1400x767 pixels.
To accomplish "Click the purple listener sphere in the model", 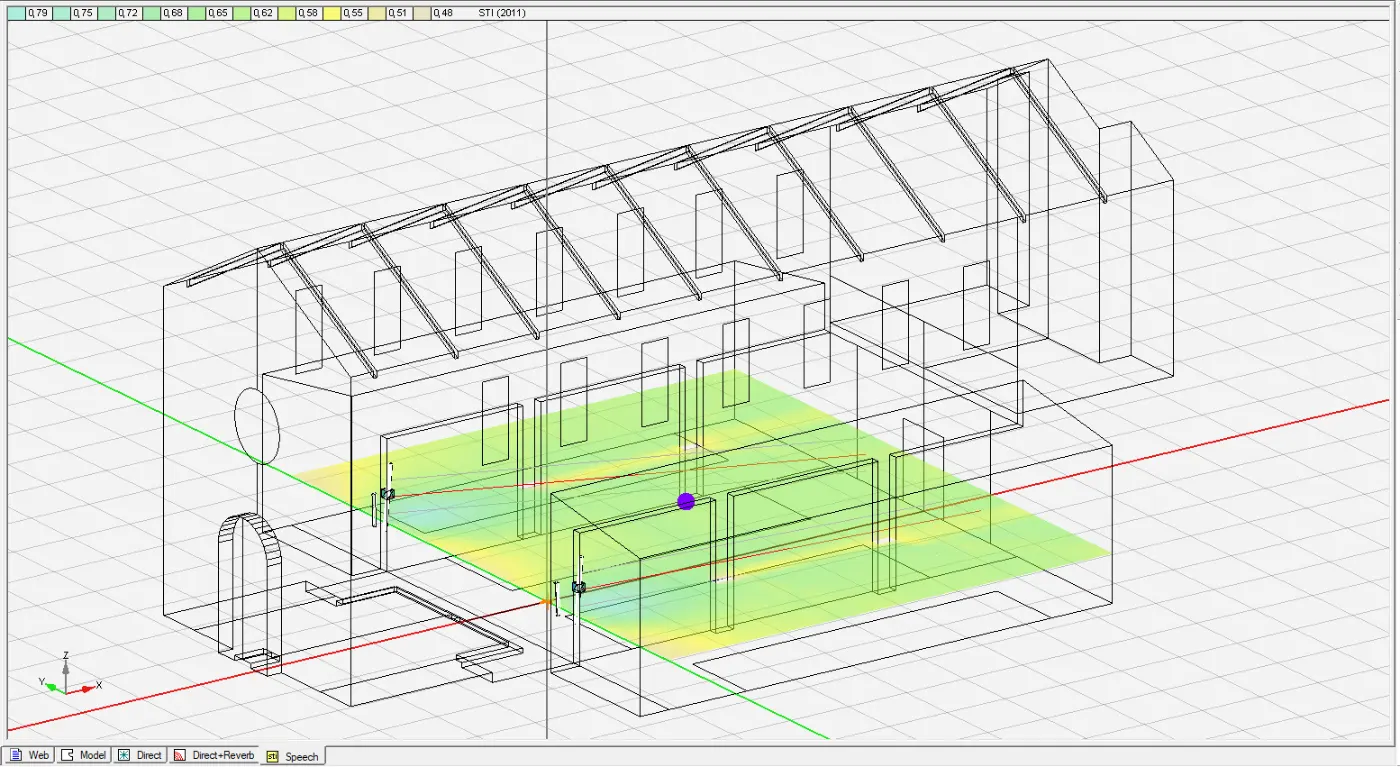I will click(x=686, y=501).
